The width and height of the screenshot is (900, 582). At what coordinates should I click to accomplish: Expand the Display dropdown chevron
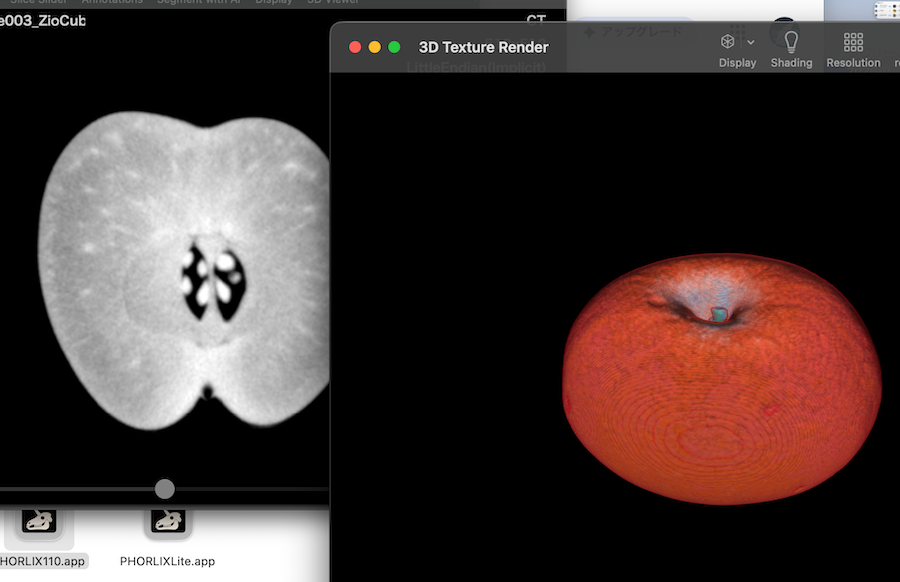pyautogui.click(x=750, y=42)
